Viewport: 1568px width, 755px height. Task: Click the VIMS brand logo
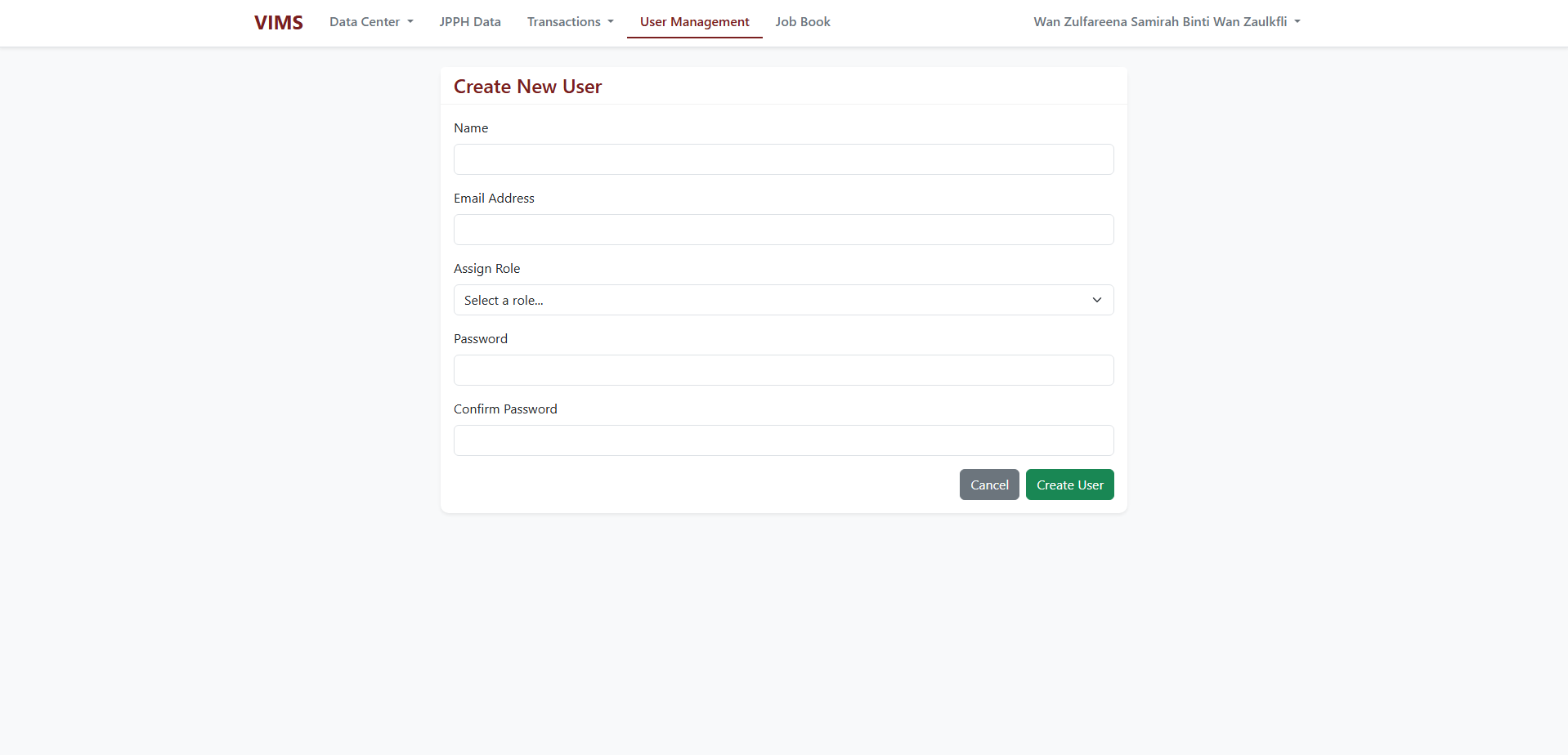pos(278,23)
